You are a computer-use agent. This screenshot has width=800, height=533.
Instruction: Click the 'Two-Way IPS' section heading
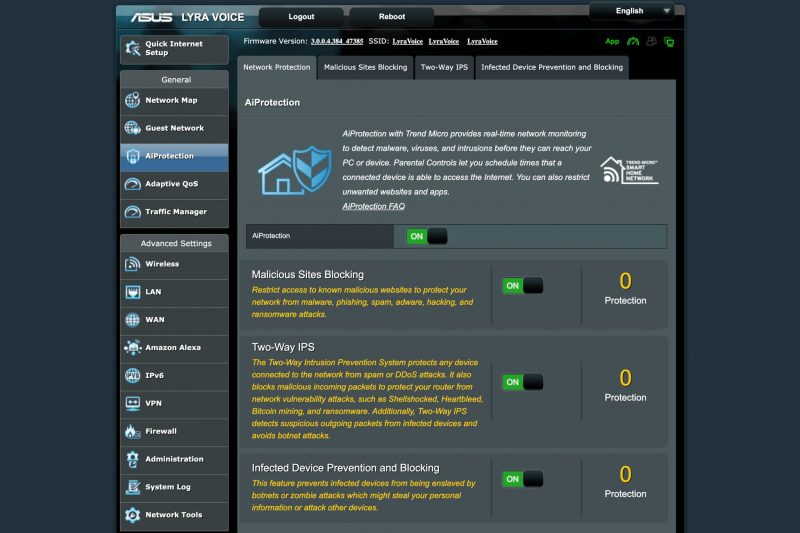tap(283, 347)
